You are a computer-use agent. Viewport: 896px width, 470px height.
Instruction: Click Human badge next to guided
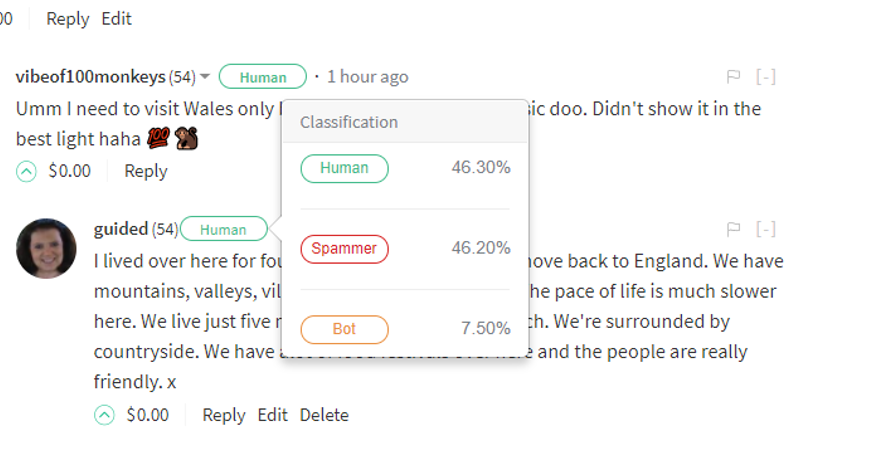coord(223,229)
